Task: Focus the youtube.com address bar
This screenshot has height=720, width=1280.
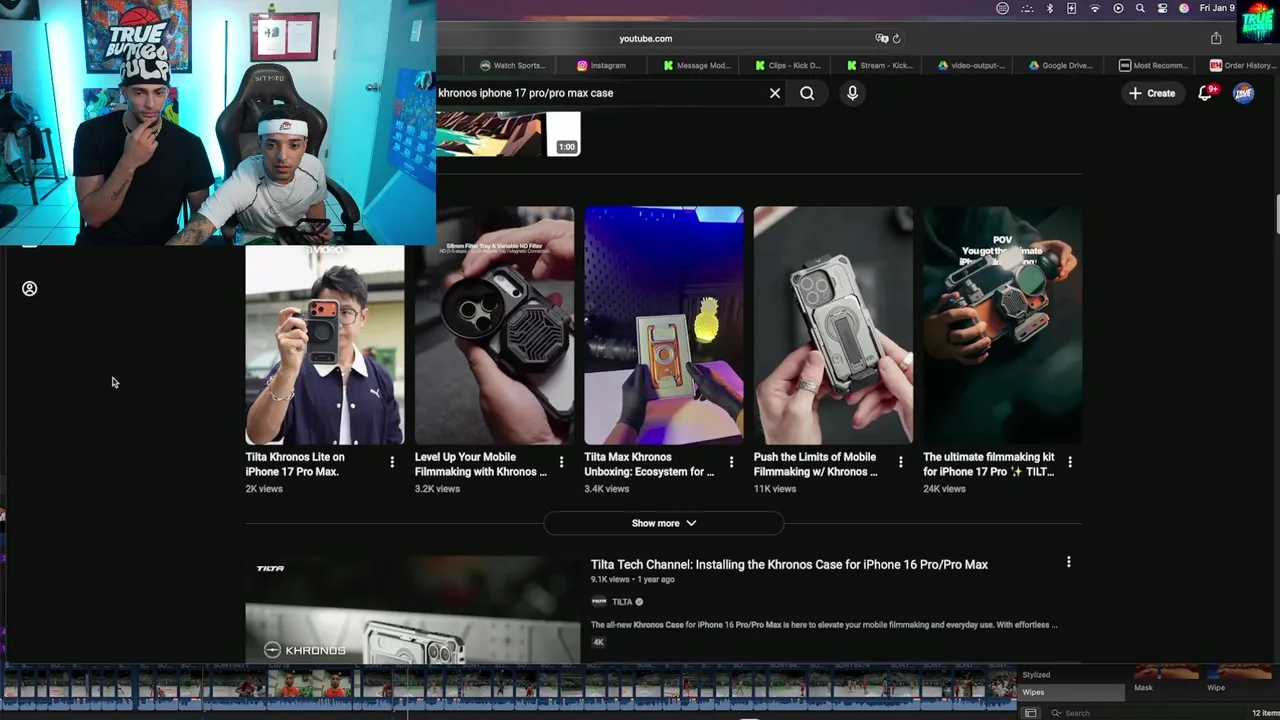Action: click(646, 38)
